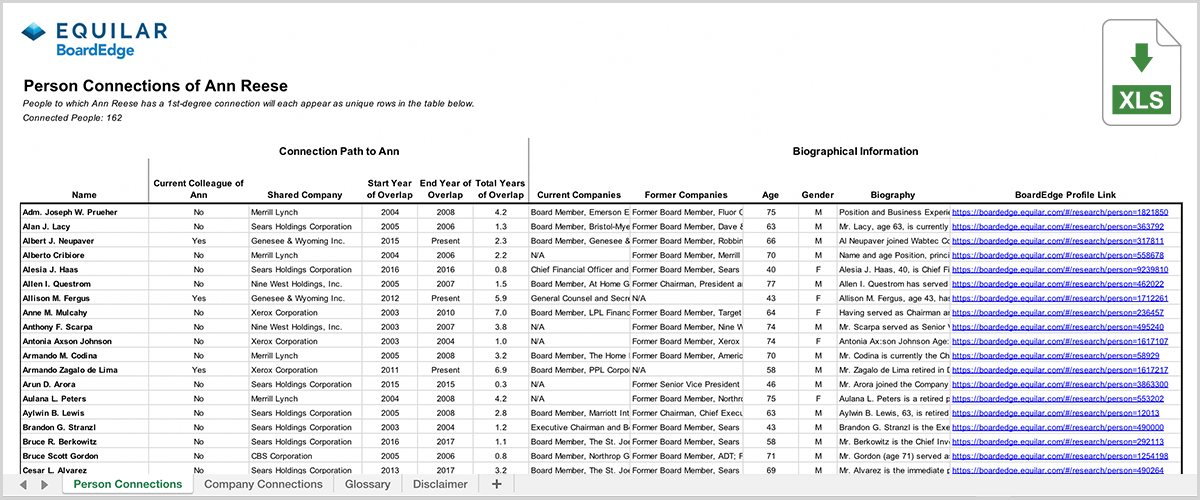This screenshot has height=500, width=1200.
Task: Click the Equilar BoardEdge logo
Action: 94,39
